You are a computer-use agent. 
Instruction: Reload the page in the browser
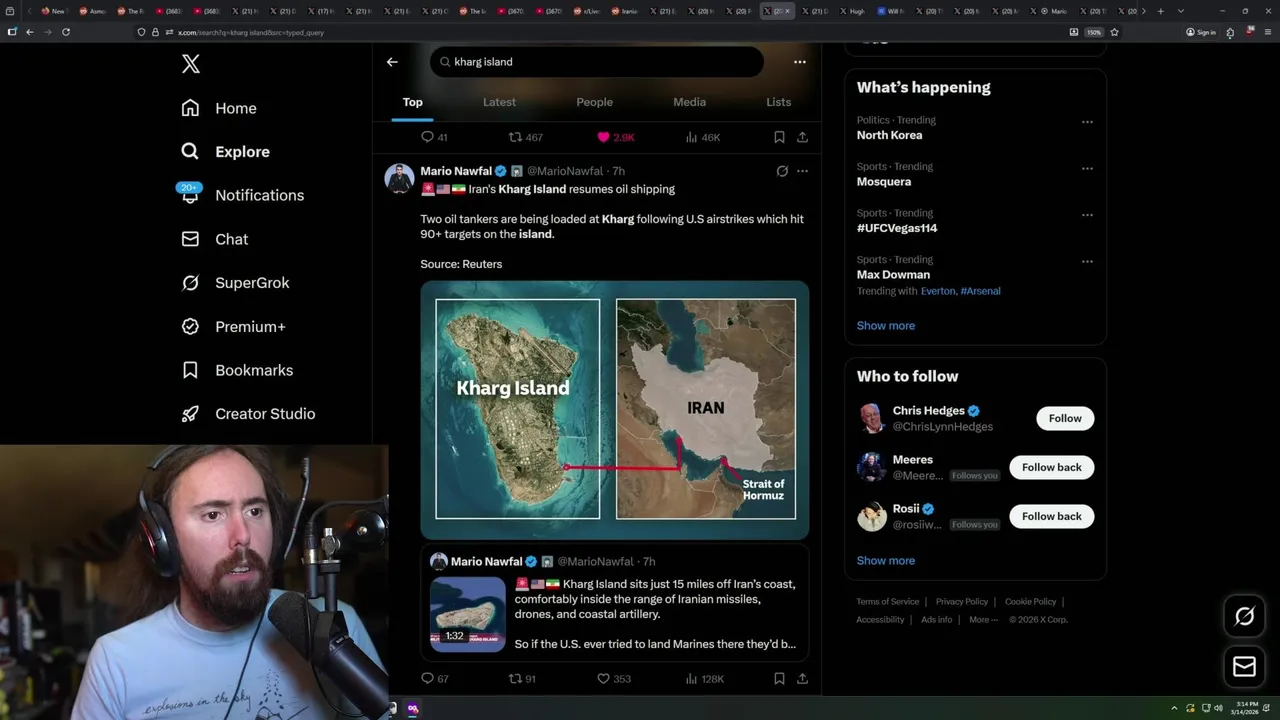(x=66, y=32)
